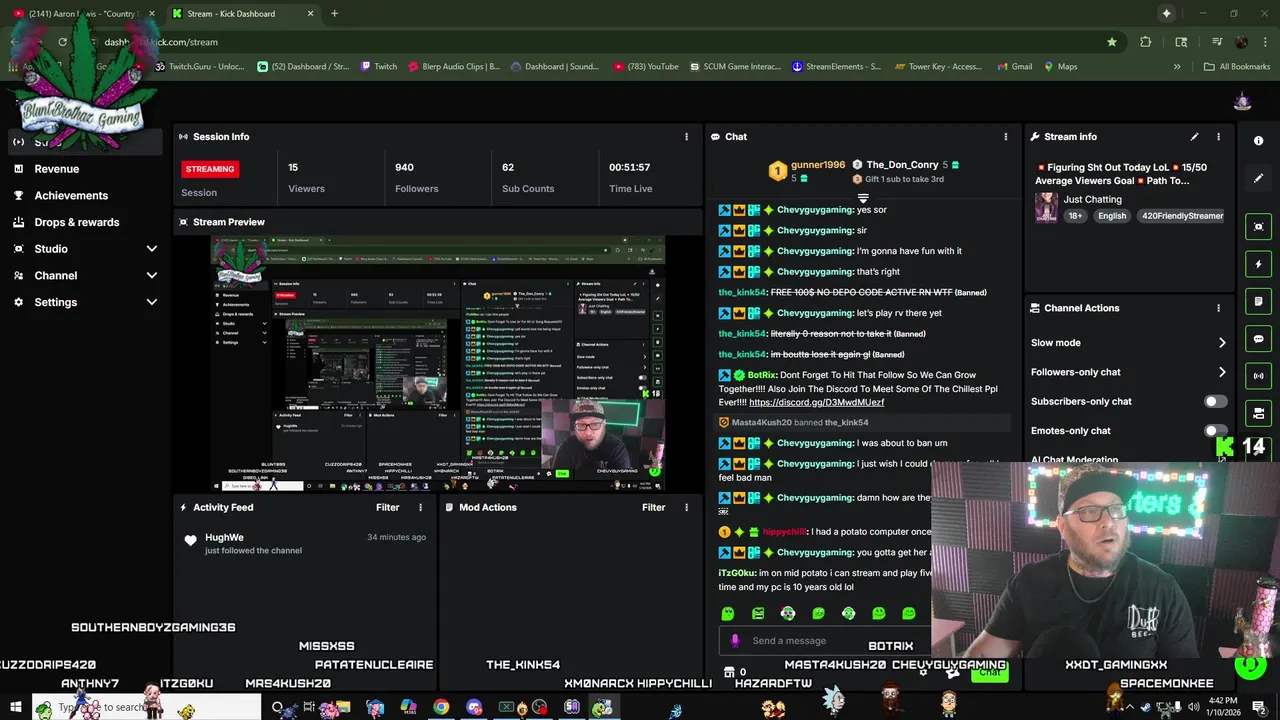Expand the Settings sidebar section
The image size is (1280, 720).
(x=152, y=302)
